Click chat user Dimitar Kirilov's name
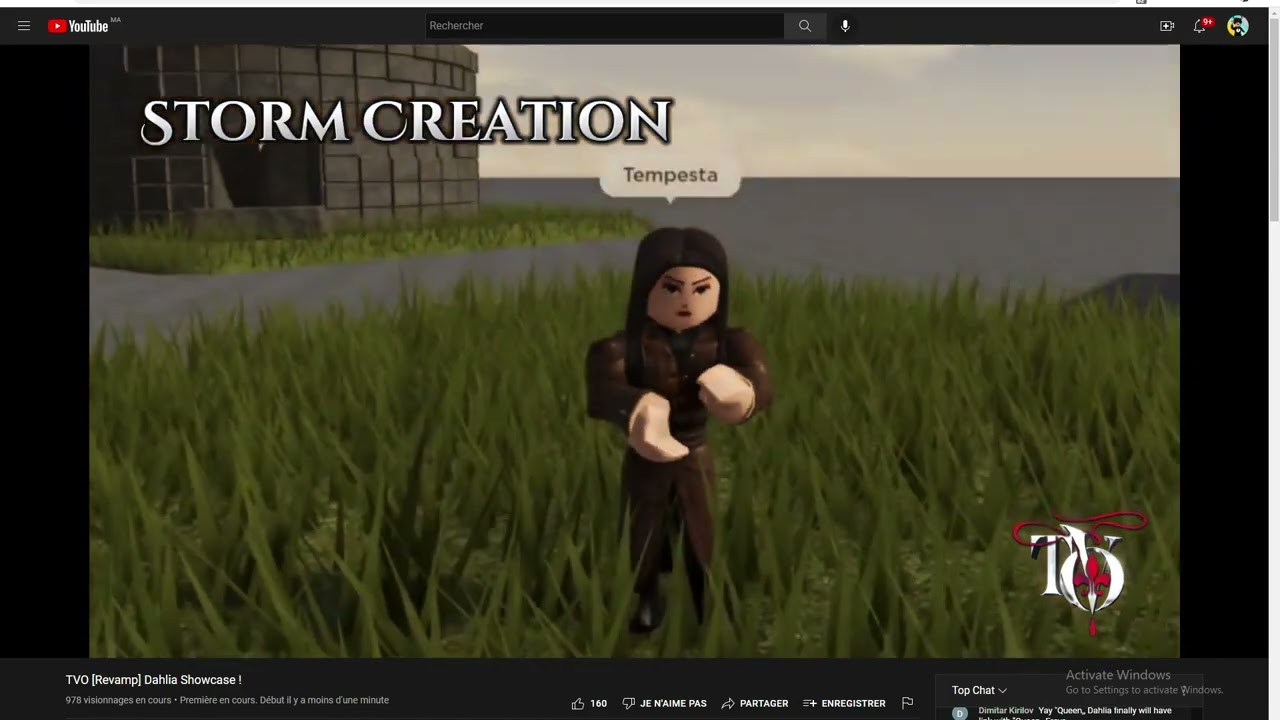This screenshot has height=720, width=1280. pyautogui.click(x=1006, y=711)
